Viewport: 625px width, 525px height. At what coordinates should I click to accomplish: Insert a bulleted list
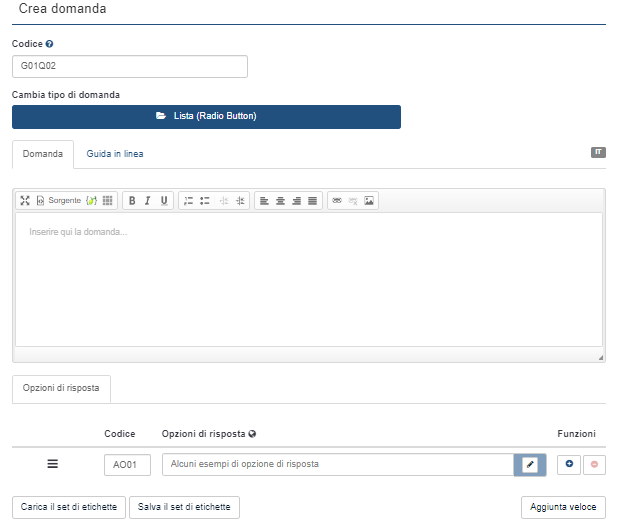[204, 201]
